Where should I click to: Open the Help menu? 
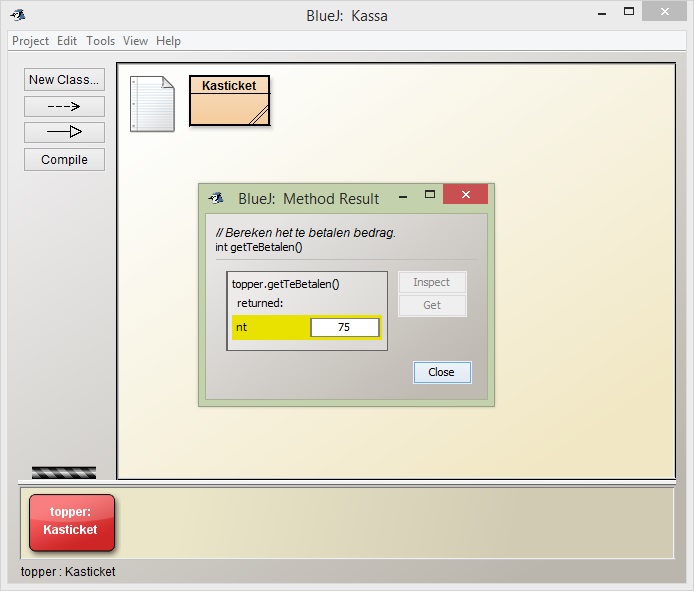[x=168, y=41]
